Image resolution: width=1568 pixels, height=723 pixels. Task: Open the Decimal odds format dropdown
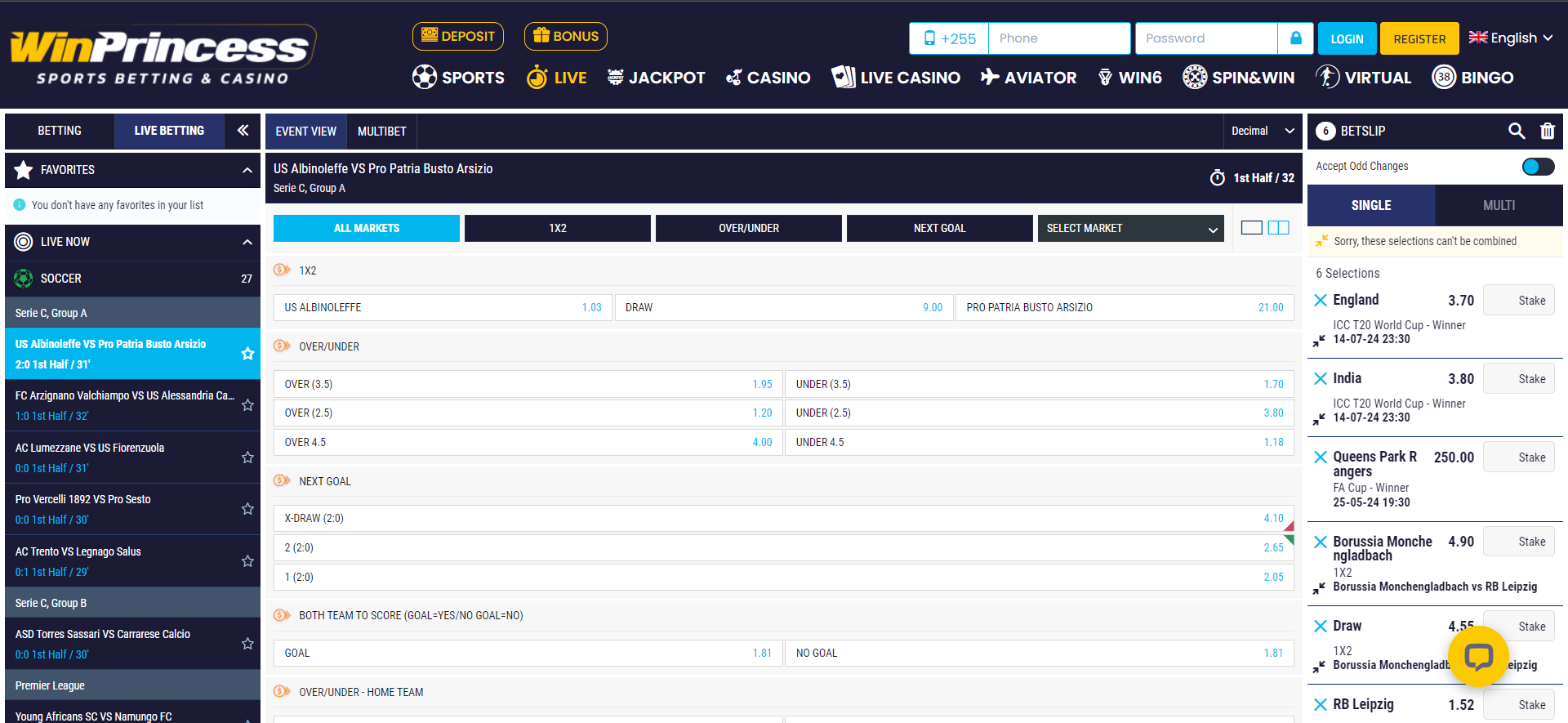pos(1263,131)
